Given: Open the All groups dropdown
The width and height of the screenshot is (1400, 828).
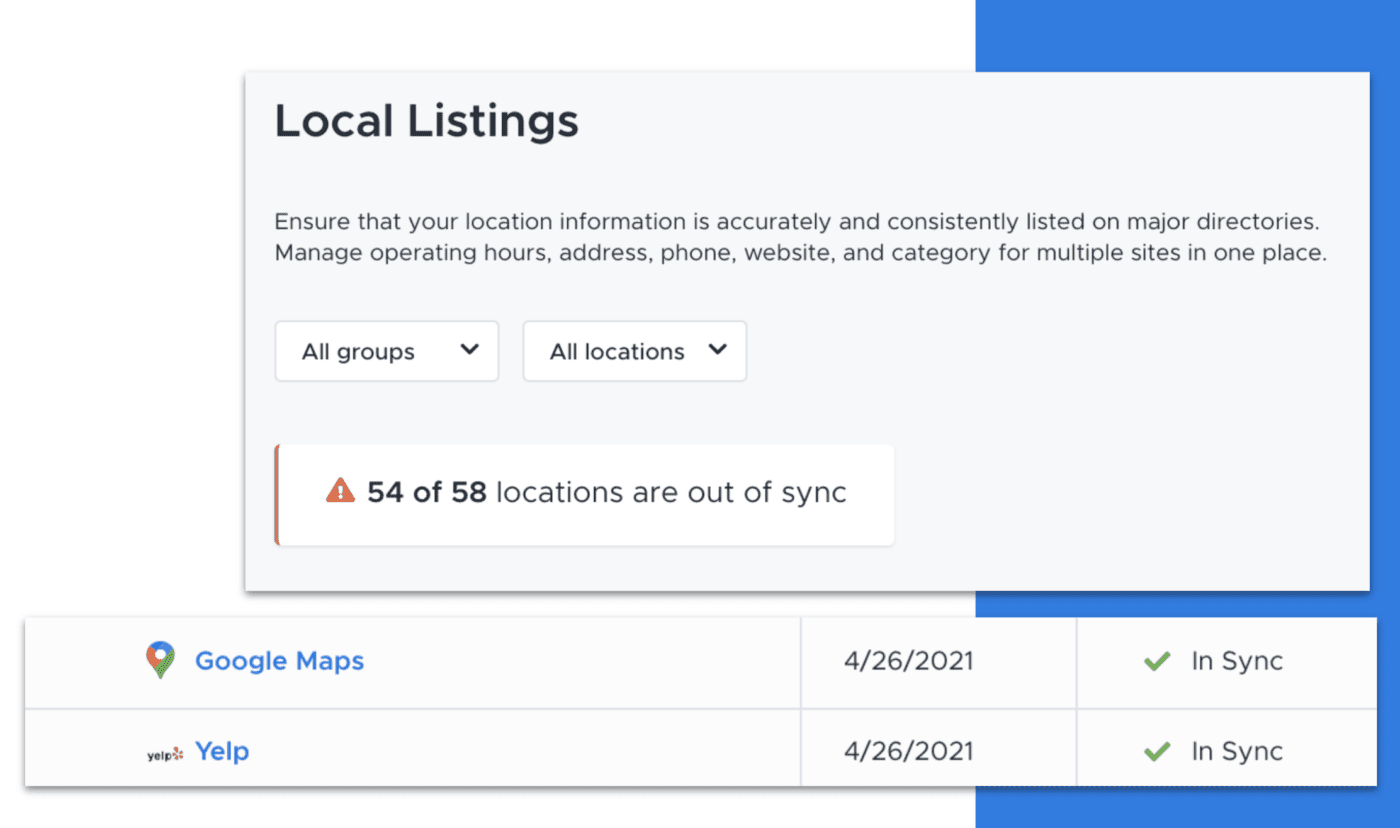Looking at the screenshot, I should [x=386, y=351].
